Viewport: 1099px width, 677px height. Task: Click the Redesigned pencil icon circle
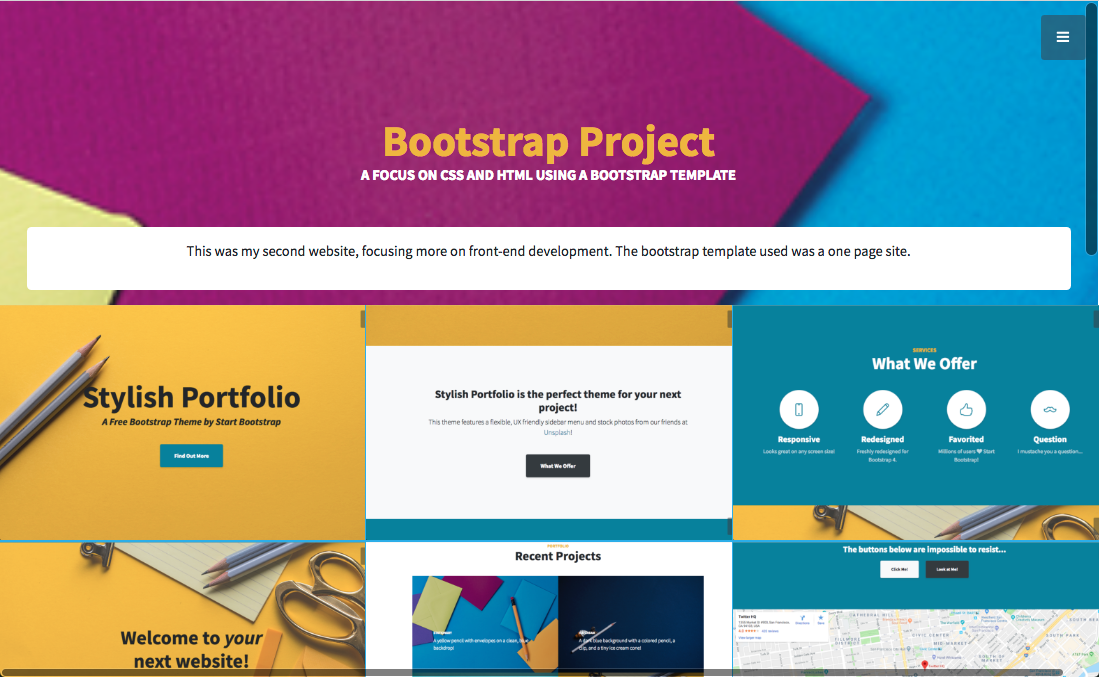(x=882, y=409)
